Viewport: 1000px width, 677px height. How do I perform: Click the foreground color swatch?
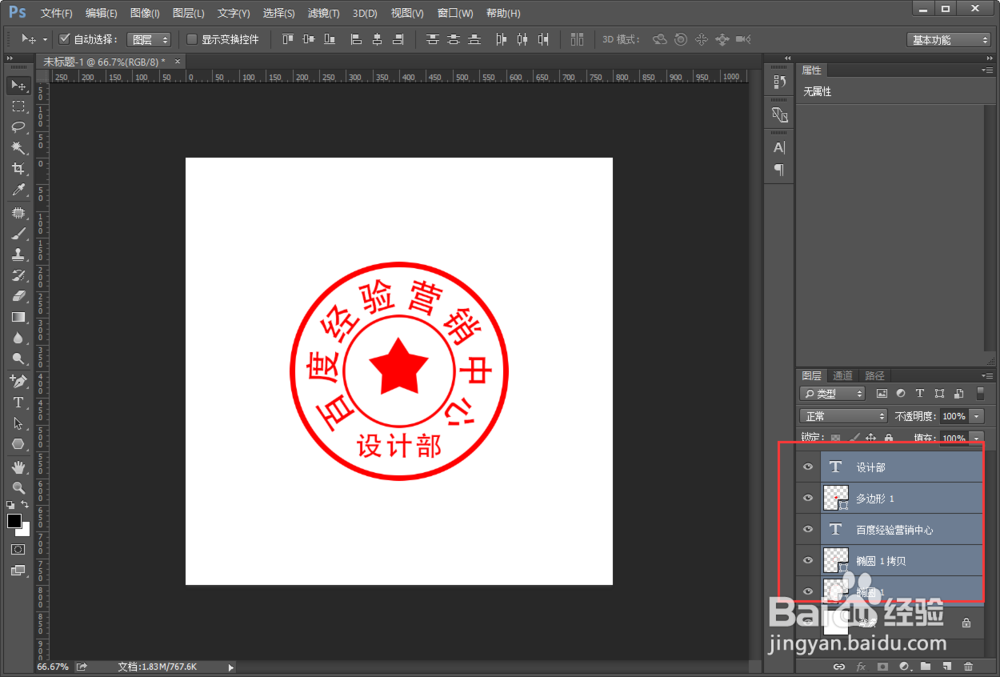pos(13,521)
